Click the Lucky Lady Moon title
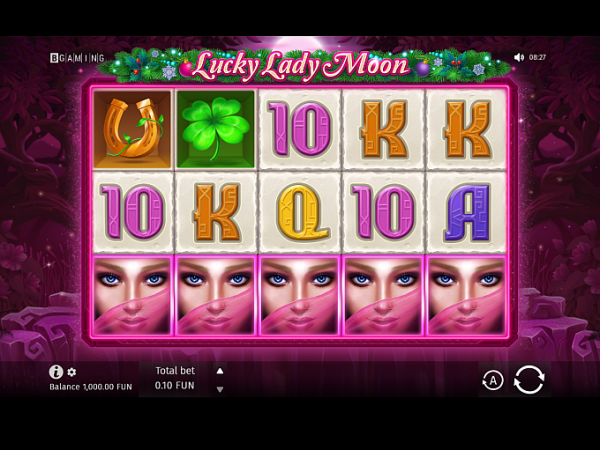Screen dimensions: 600x450 tap(300, 66)
